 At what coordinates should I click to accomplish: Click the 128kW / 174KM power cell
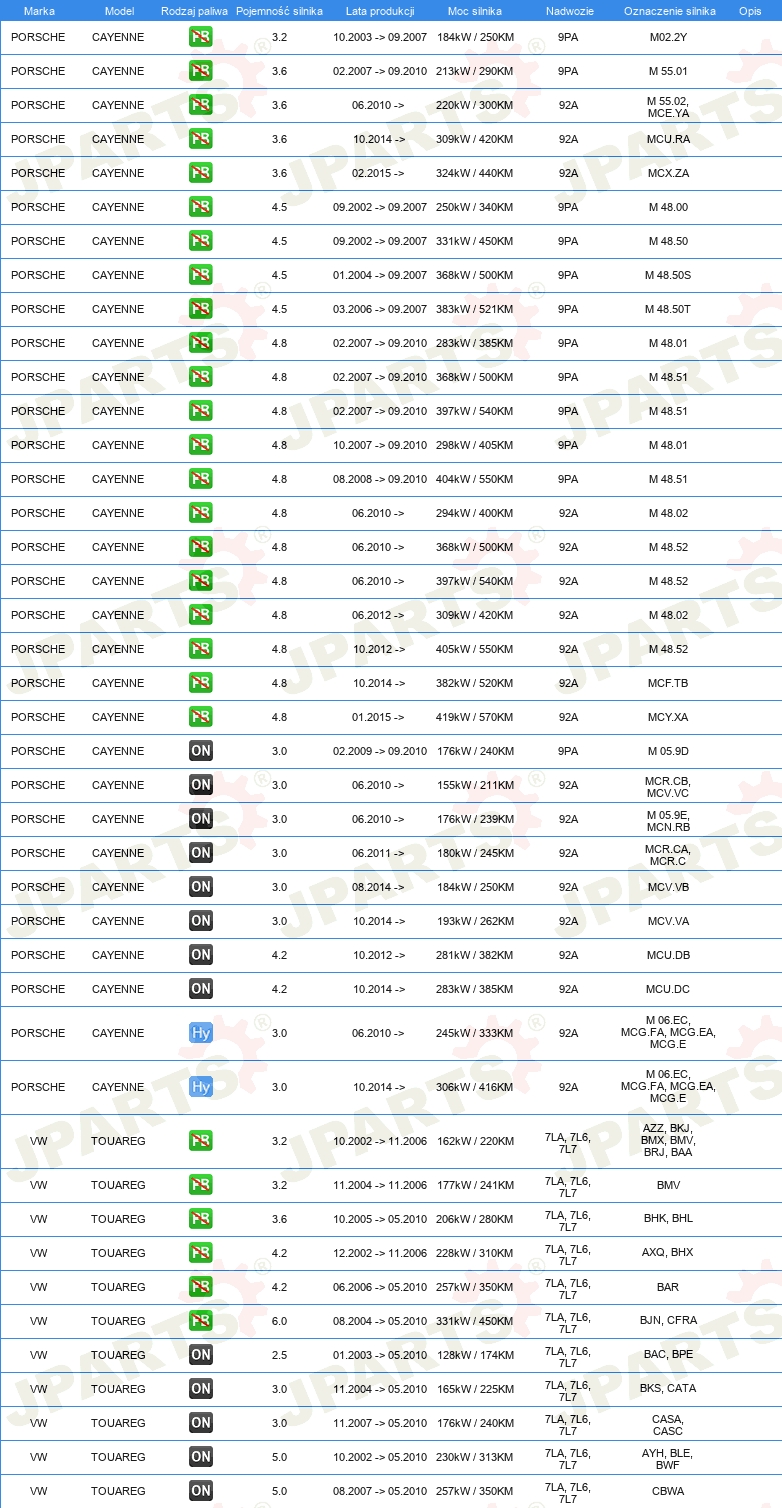(475, 1355)
